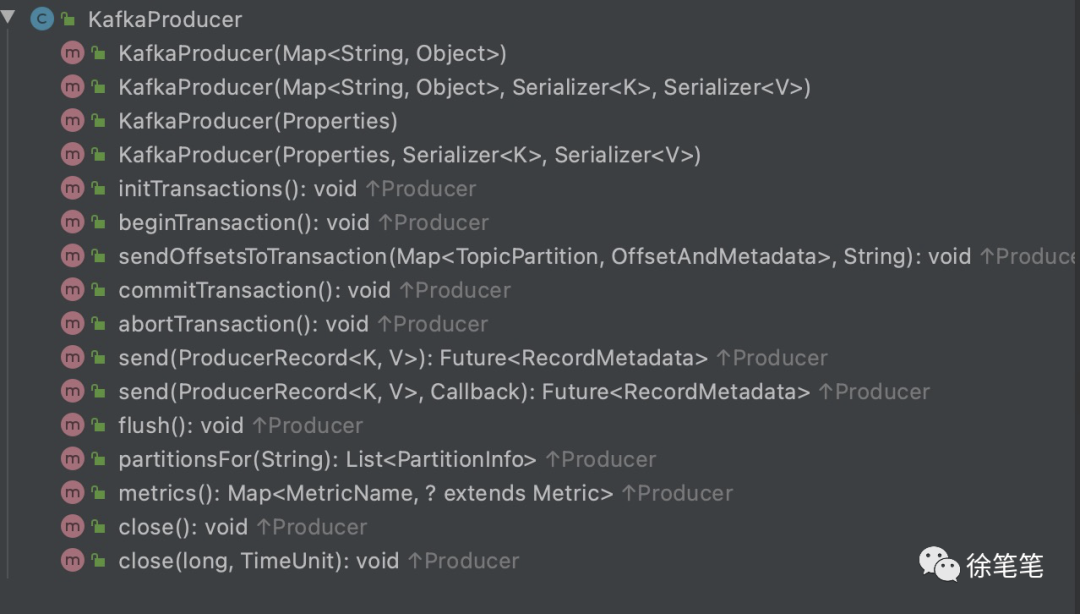Click the ↑Producer link next to flush()
This screenshot has width=1080, height=614.
pos(307,425)
